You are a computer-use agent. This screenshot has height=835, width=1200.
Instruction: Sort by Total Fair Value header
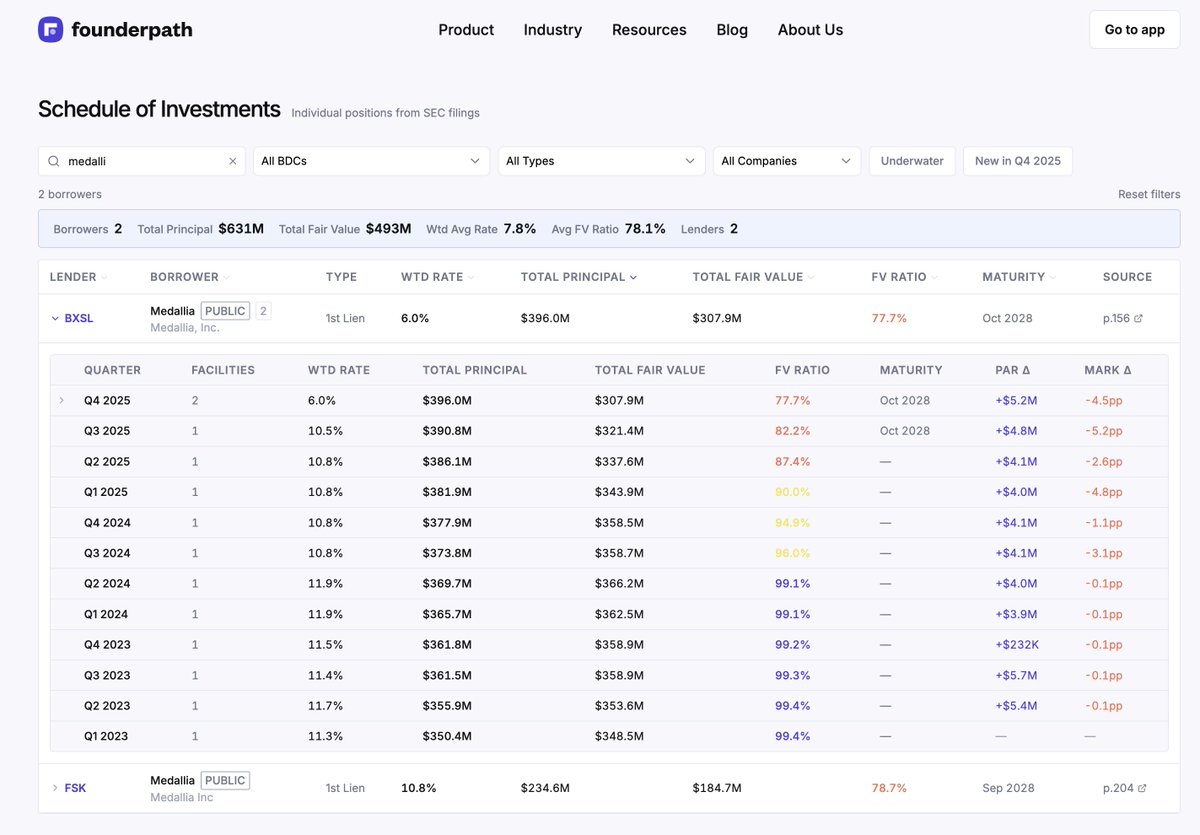753,277
